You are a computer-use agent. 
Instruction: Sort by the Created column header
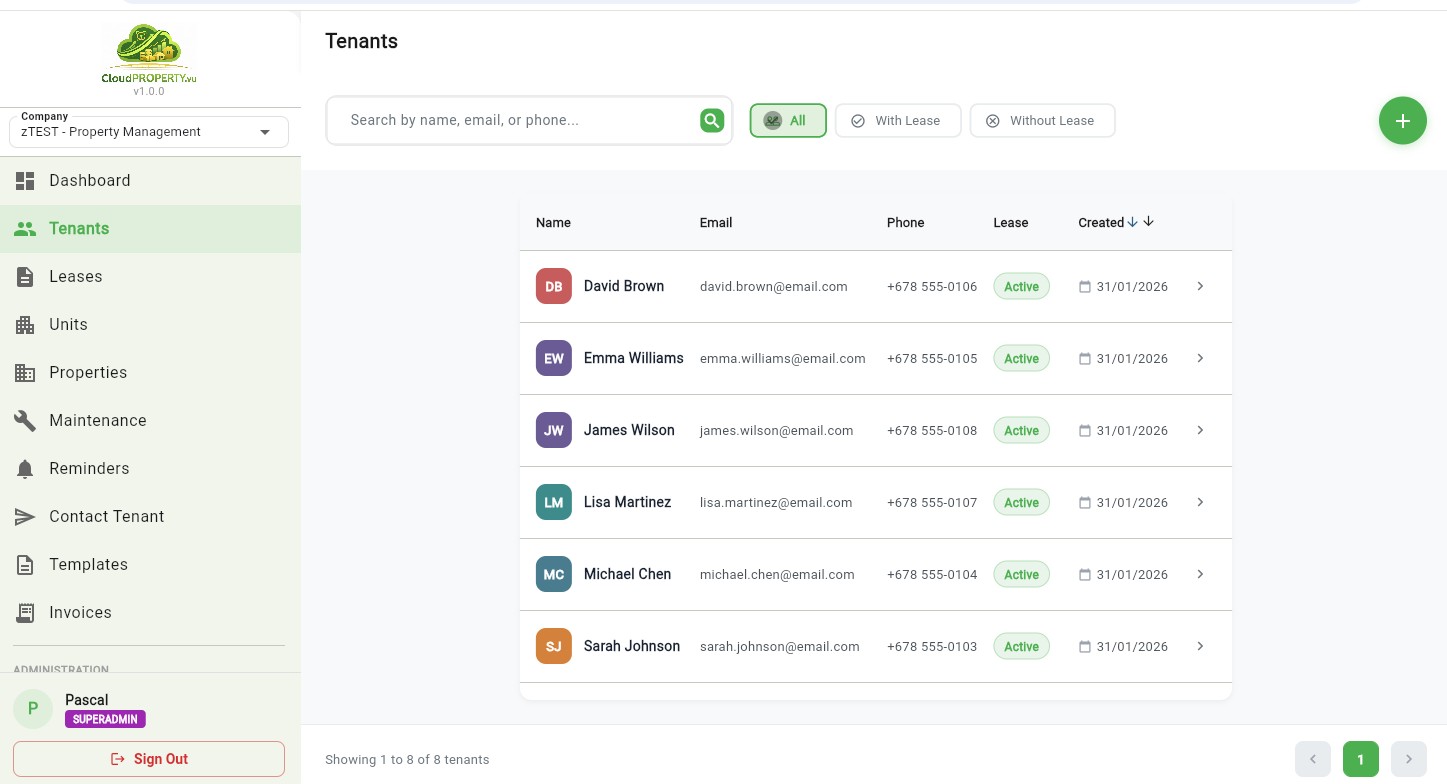click(1101, 223)
